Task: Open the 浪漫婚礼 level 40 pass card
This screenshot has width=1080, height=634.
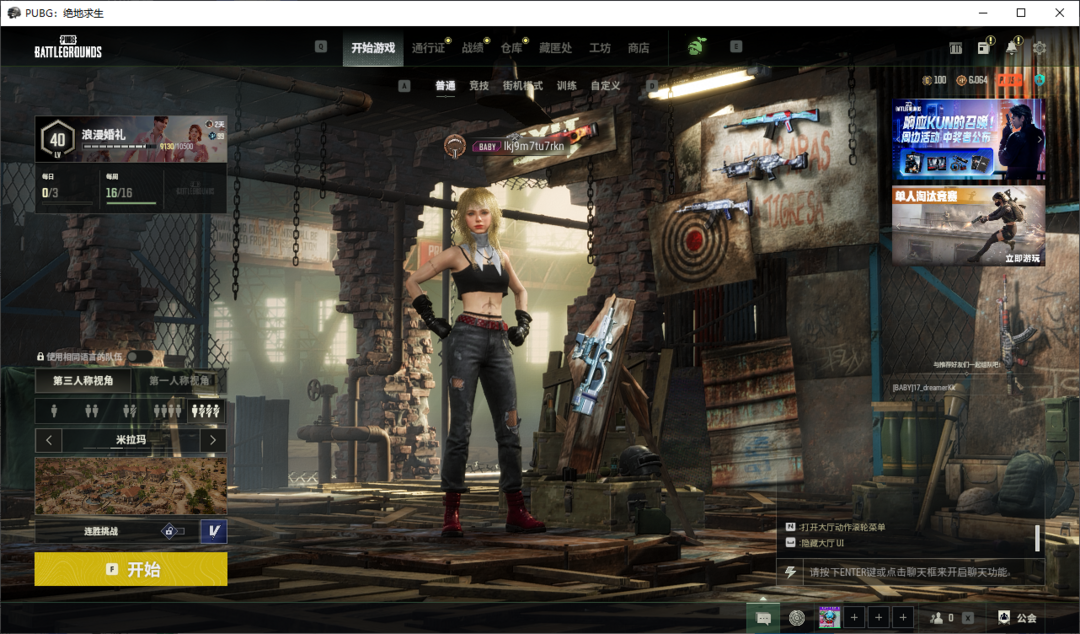Action: (x=131, y=139)
